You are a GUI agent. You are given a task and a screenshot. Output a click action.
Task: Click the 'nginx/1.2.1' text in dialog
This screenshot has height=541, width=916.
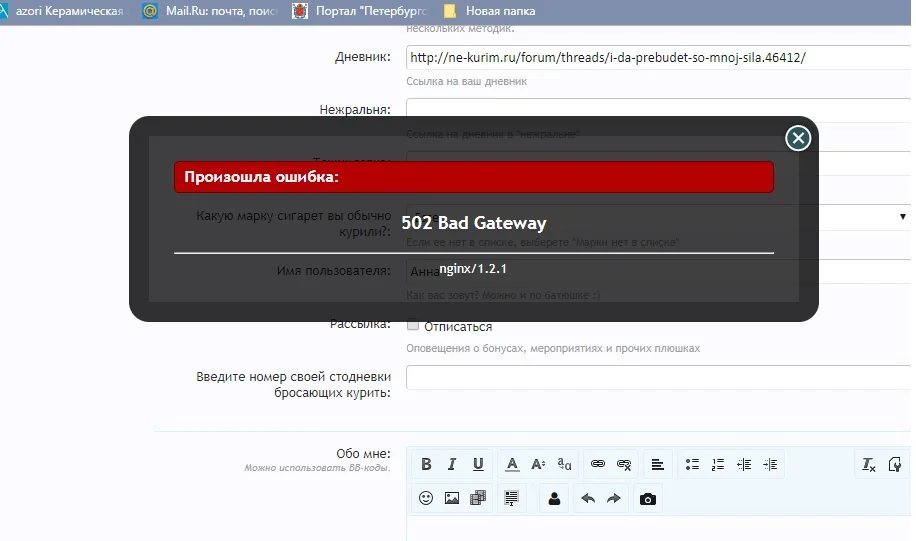[x=473, y=269]
